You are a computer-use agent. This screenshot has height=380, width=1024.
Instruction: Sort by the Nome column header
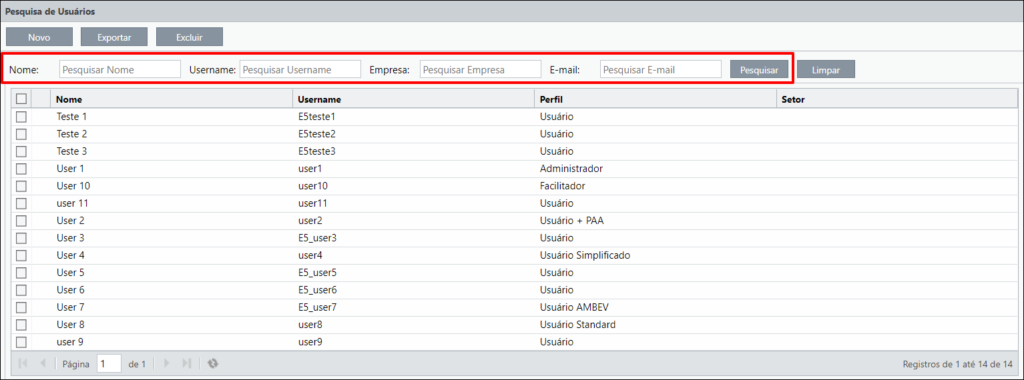171,99
